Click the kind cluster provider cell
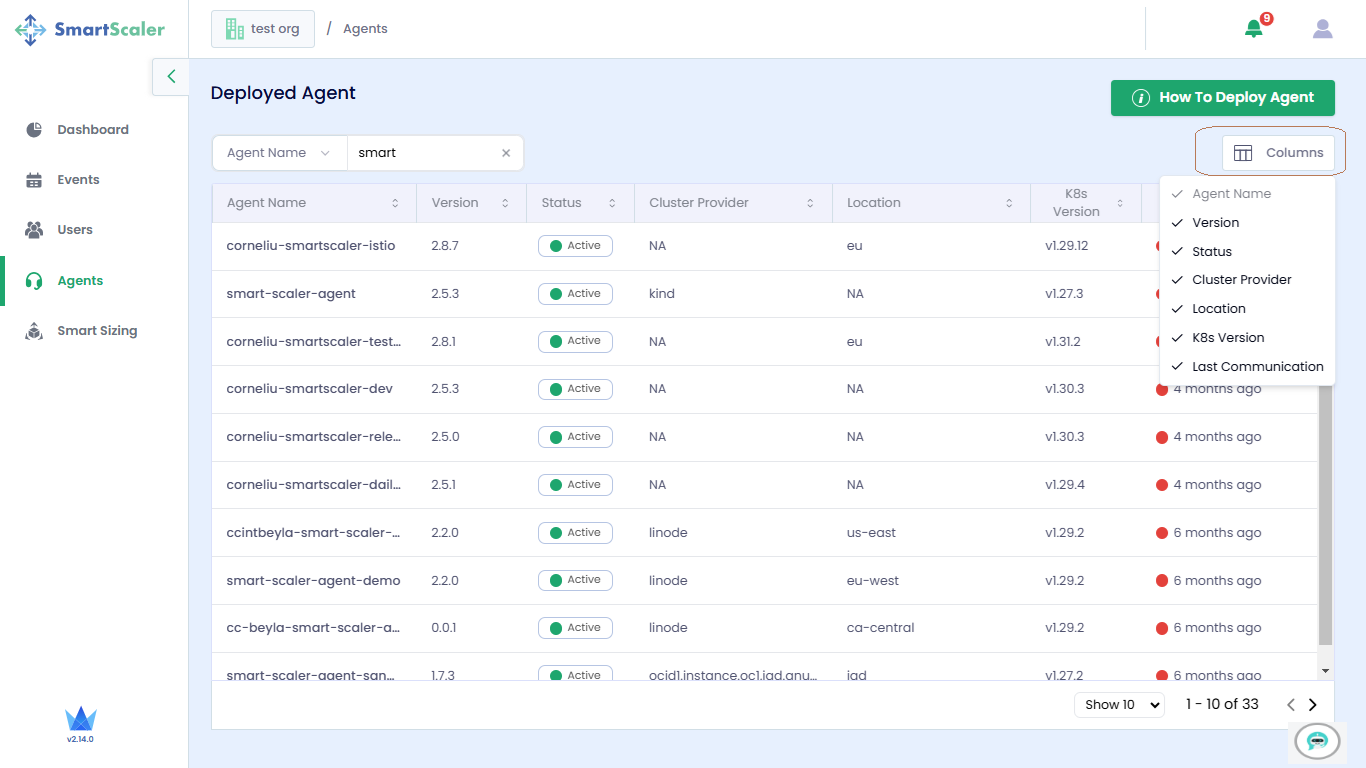This screenshot has width=1366, height=768. [662, 294]
